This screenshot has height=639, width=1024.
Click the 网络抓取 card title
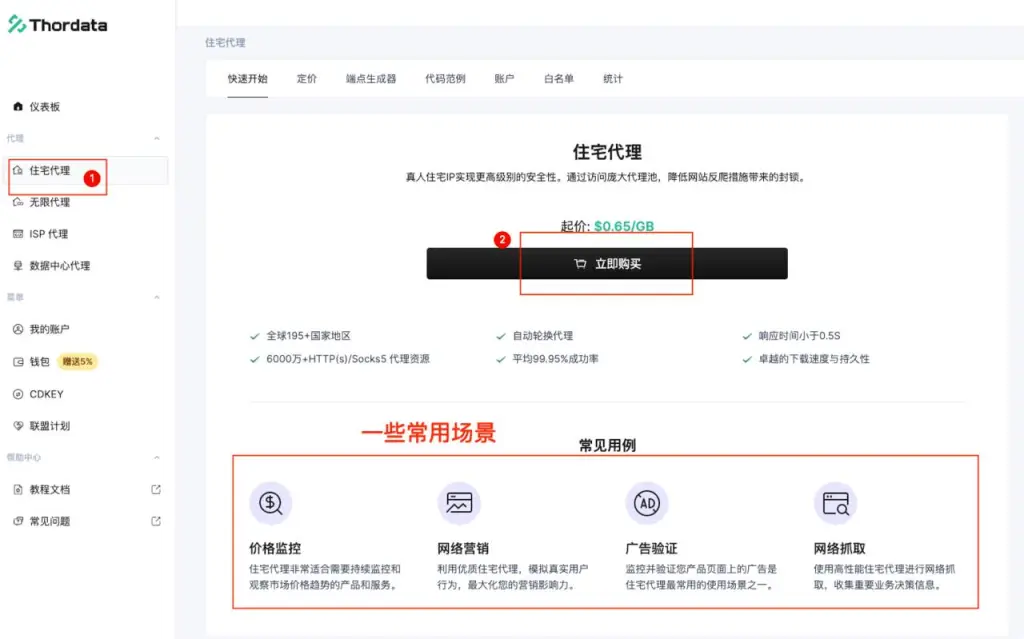click(839, 548)
